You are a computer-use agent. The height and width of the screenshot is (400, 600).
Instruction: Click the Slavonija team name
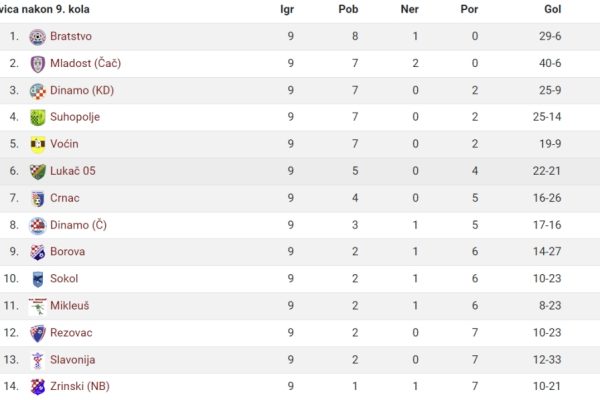(72, 359)
